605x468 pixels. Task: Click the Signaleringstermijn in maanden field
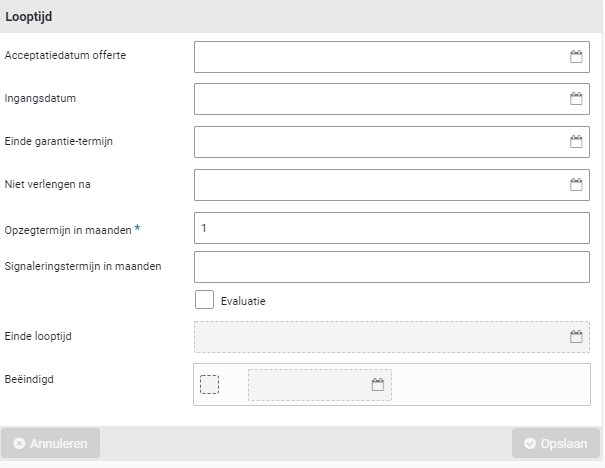point(390,267)
